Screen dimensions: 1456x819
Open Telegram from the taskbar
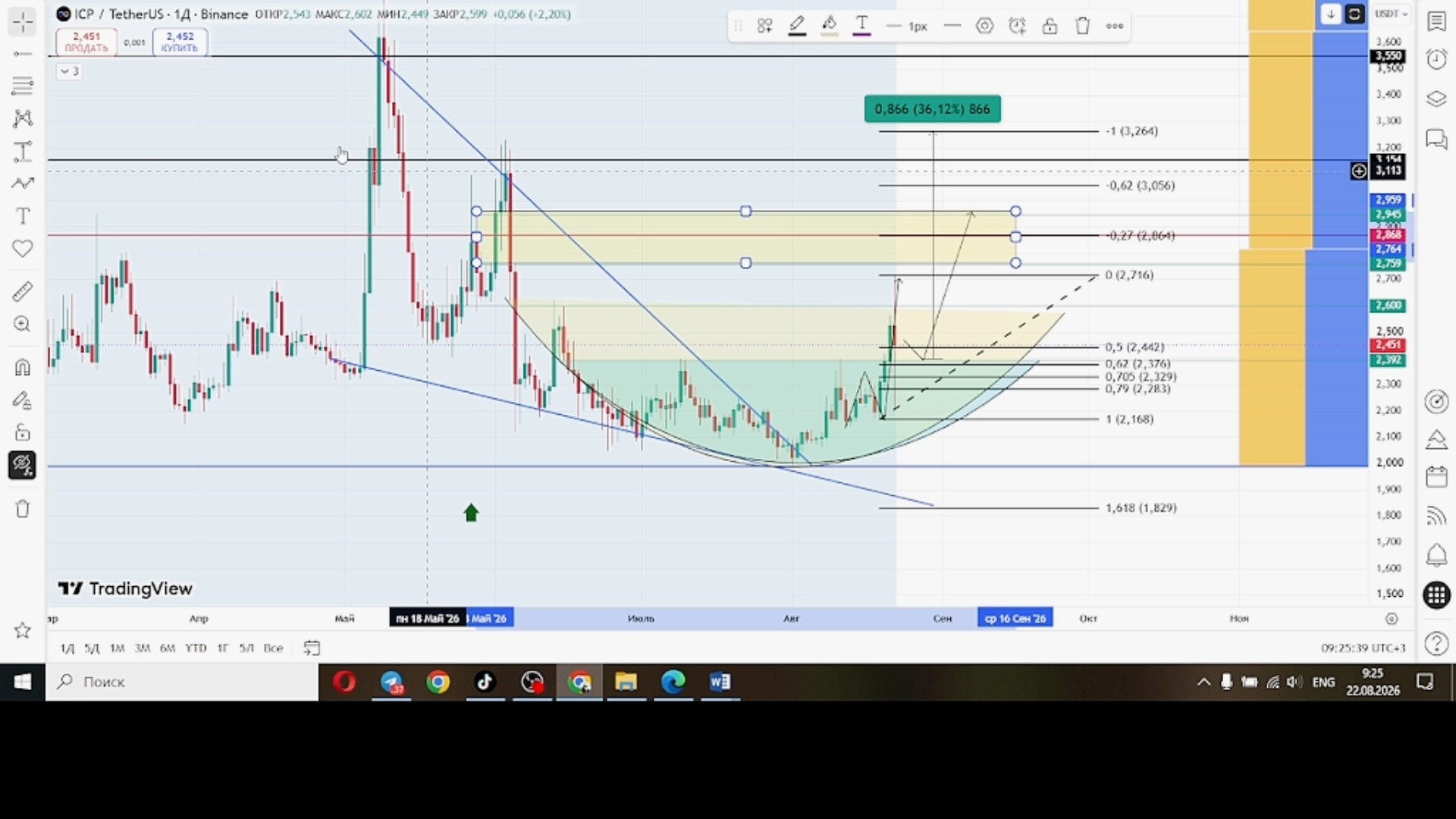[x=392, y=682]
